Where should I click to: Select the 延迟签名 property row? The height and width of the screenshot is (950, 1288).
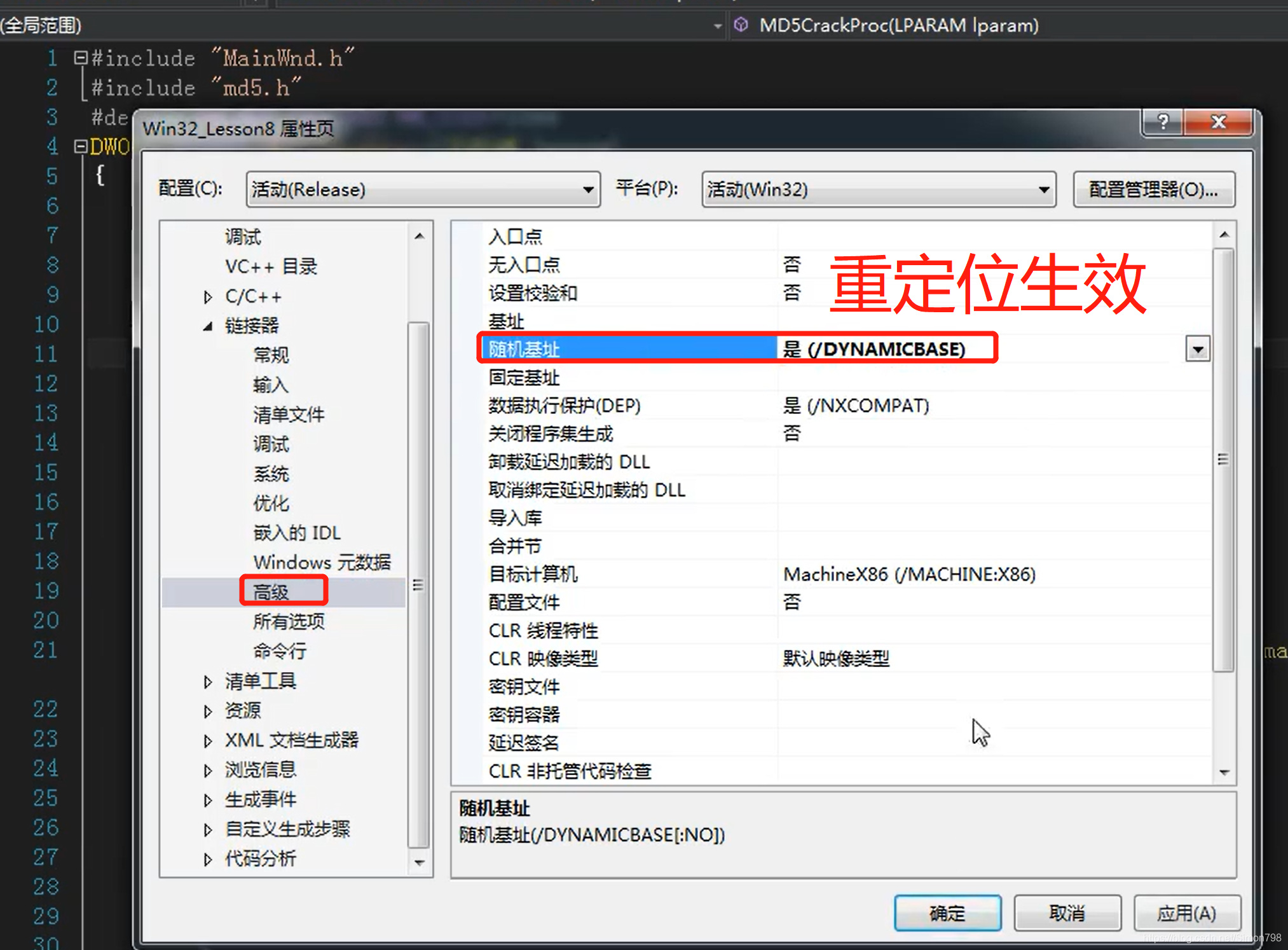tap(846, 743)
